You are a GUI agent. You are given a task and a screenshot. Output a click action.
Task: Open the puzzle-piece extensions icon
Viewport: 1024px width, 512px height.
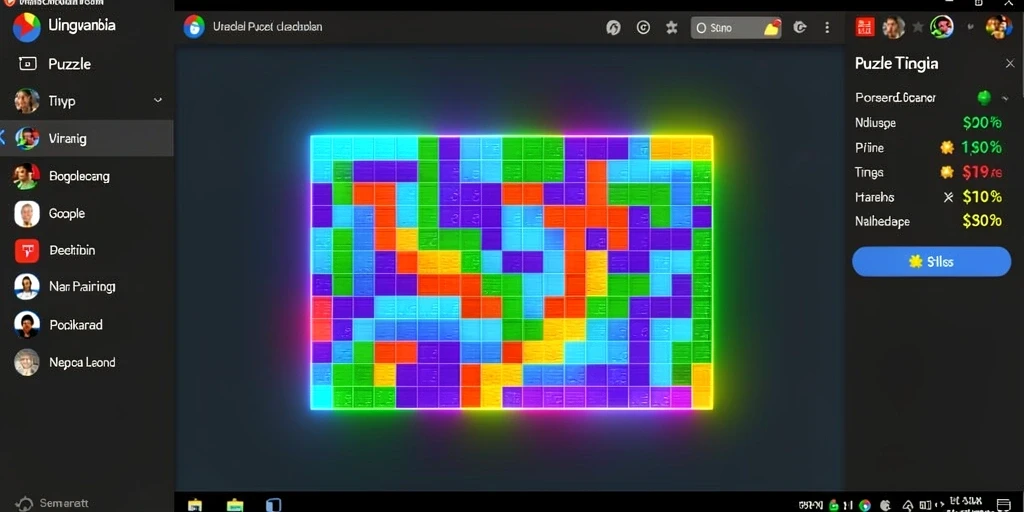click(672, 27)
